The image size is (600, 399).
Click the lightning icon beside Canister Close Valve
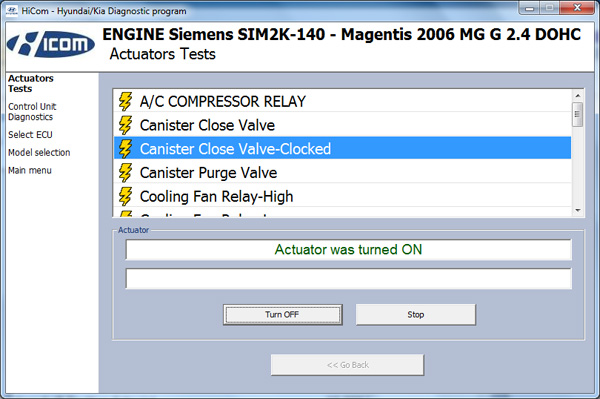coord(125,125)
